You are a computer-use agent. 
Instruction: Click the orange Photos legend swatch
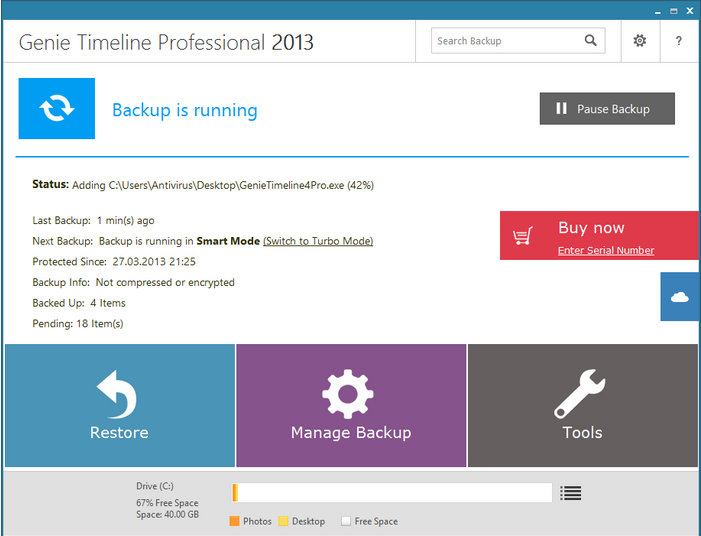pyautogui.click(x=234, y=521)
